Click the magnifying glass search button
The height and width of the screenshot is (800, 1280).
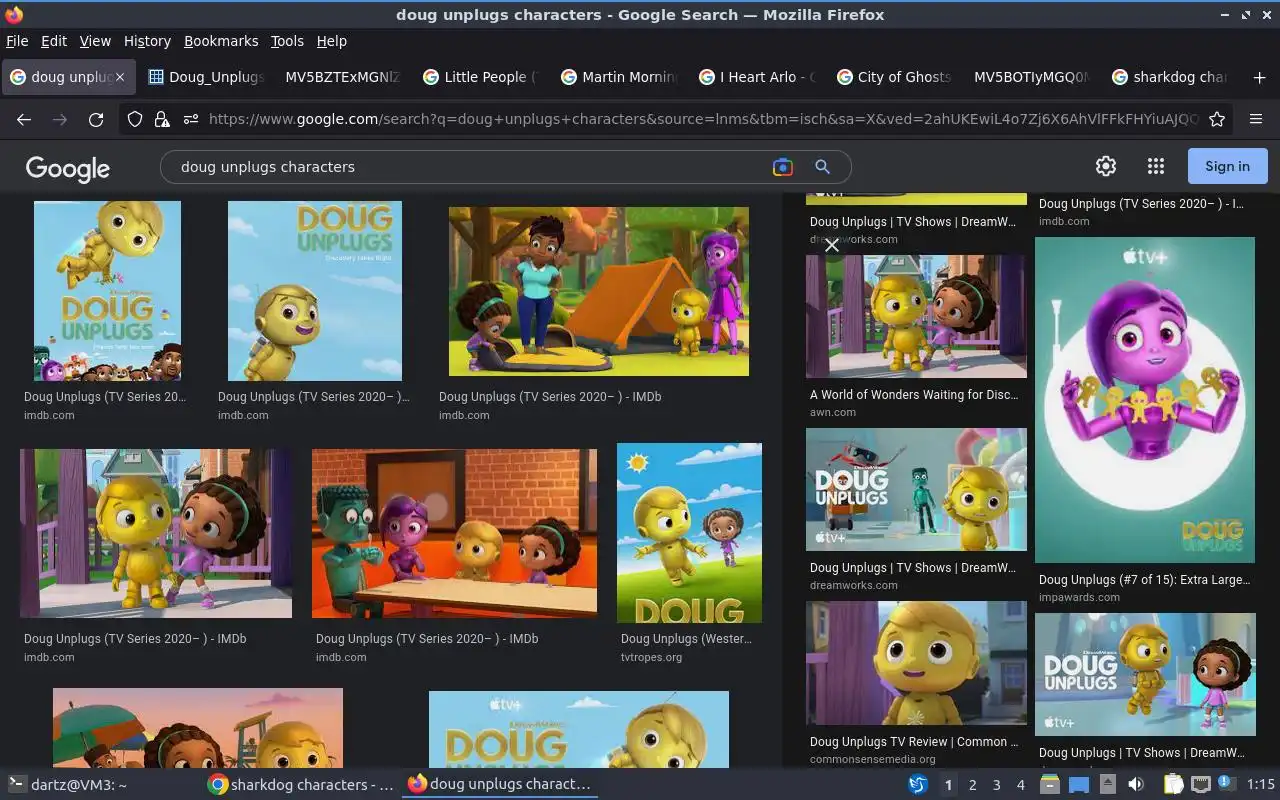click(x=822, y=167)
